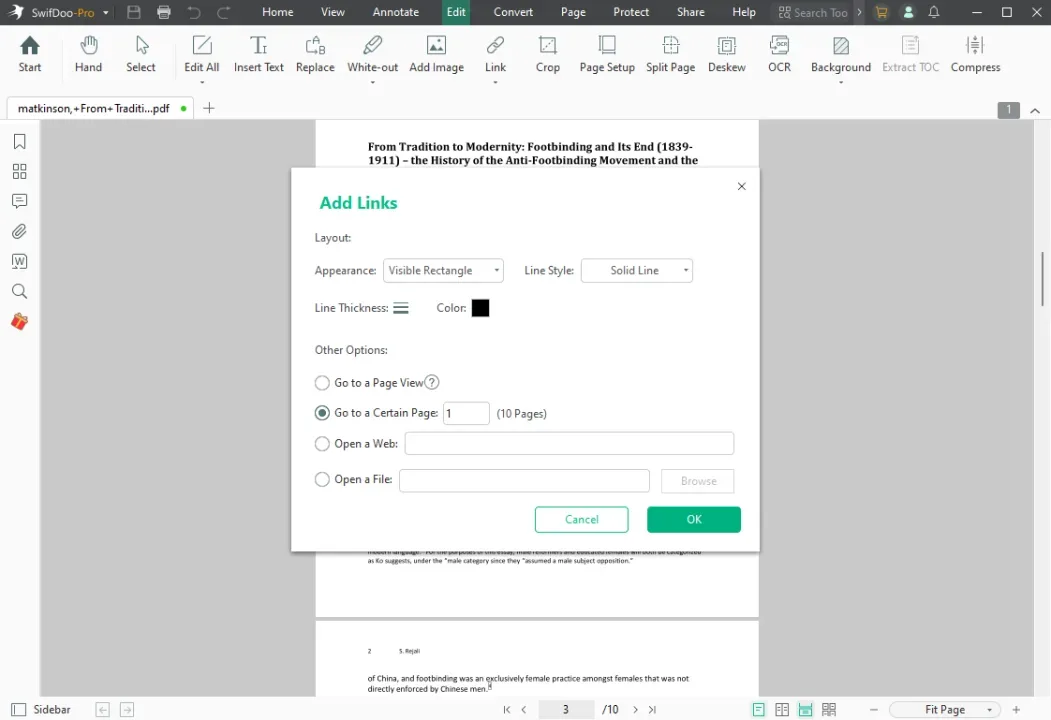Click Cancel in Add Links dialog

581,520
